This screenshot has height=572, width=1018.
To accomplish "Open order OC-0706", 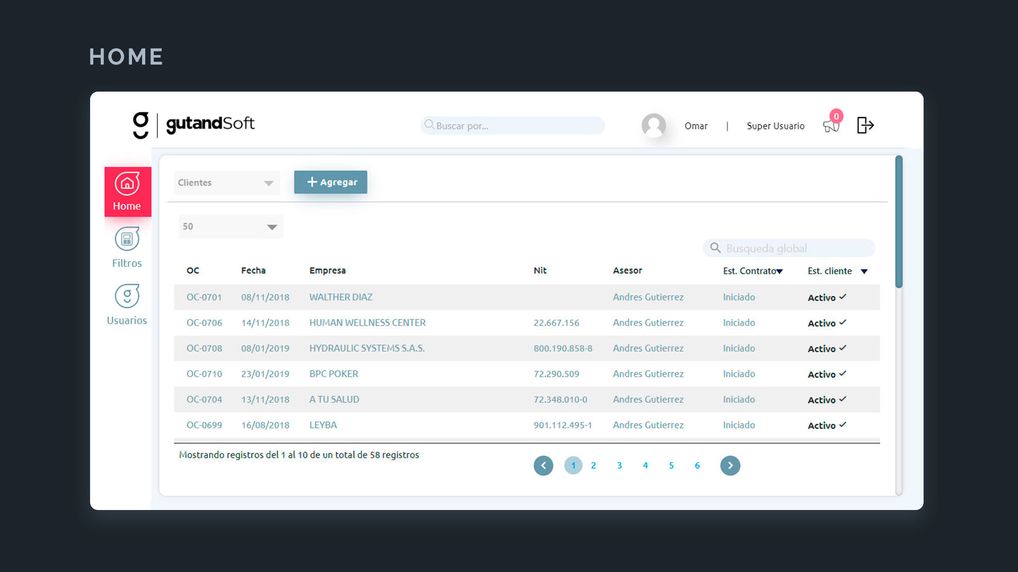I will point(204,323).
